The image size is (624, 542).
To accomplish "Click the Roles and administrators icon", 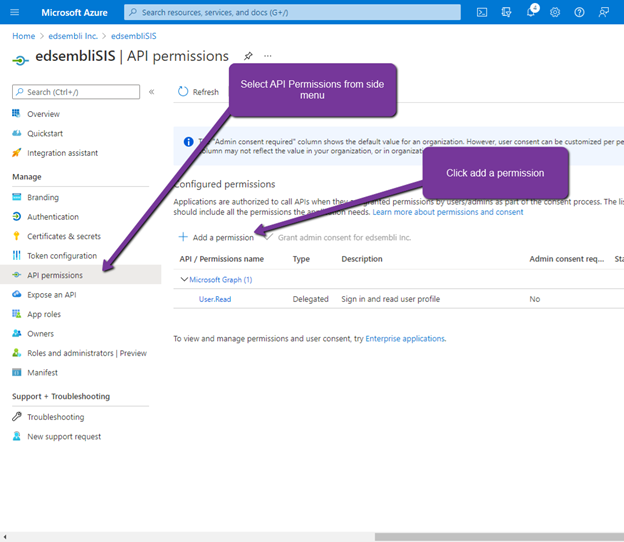I will (16, 353).
